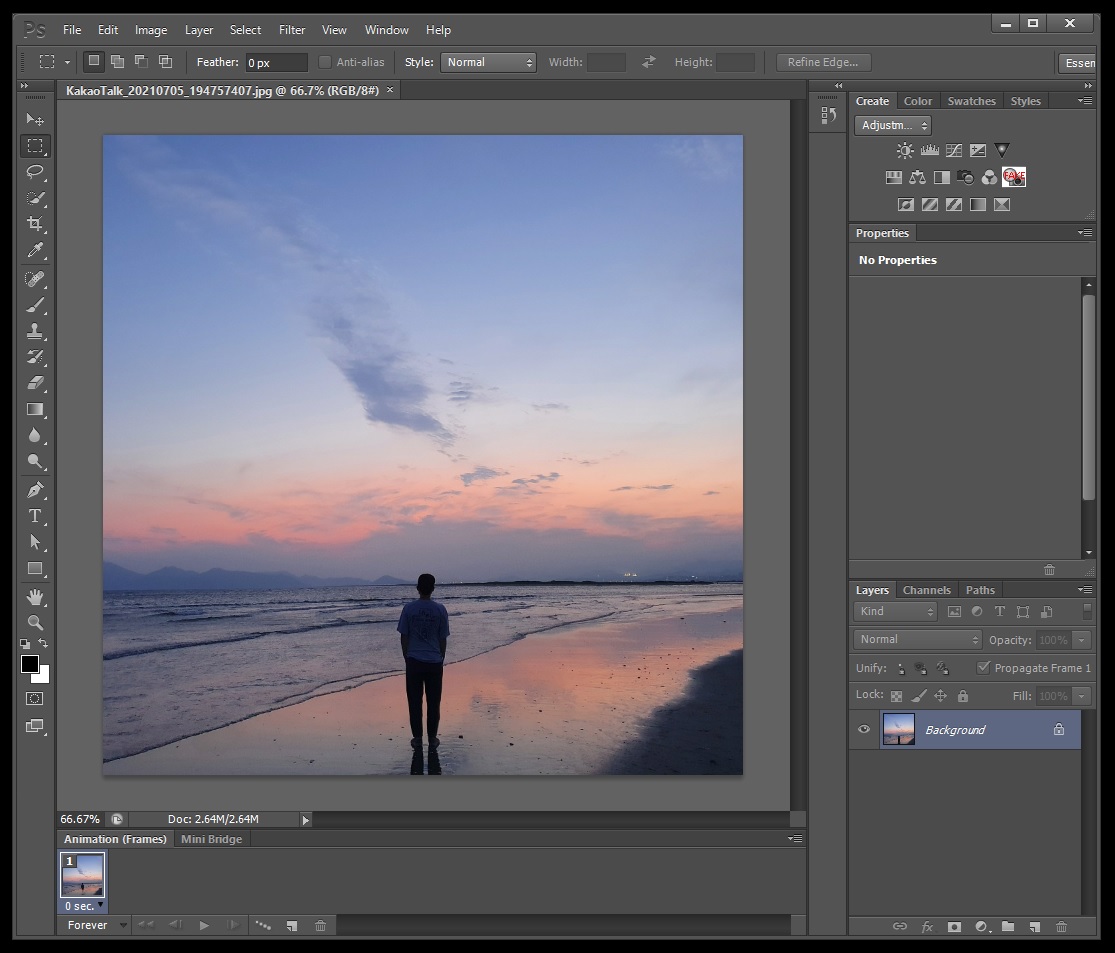Open tool preset picker arrow
This screenshot has width=1115, height=953.
click(x=68, y=62)
